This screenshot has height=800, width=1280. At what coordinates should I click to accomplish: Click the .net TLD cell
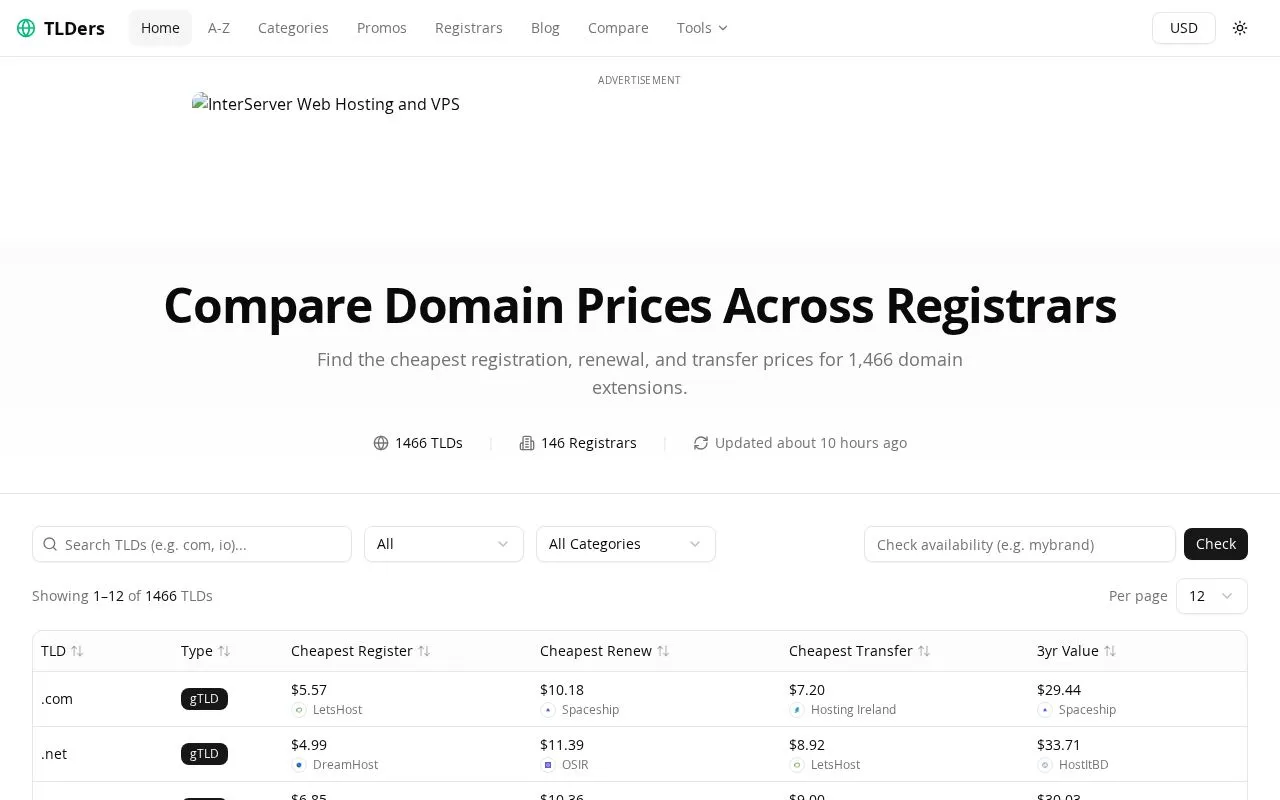(x=54, y=754)
